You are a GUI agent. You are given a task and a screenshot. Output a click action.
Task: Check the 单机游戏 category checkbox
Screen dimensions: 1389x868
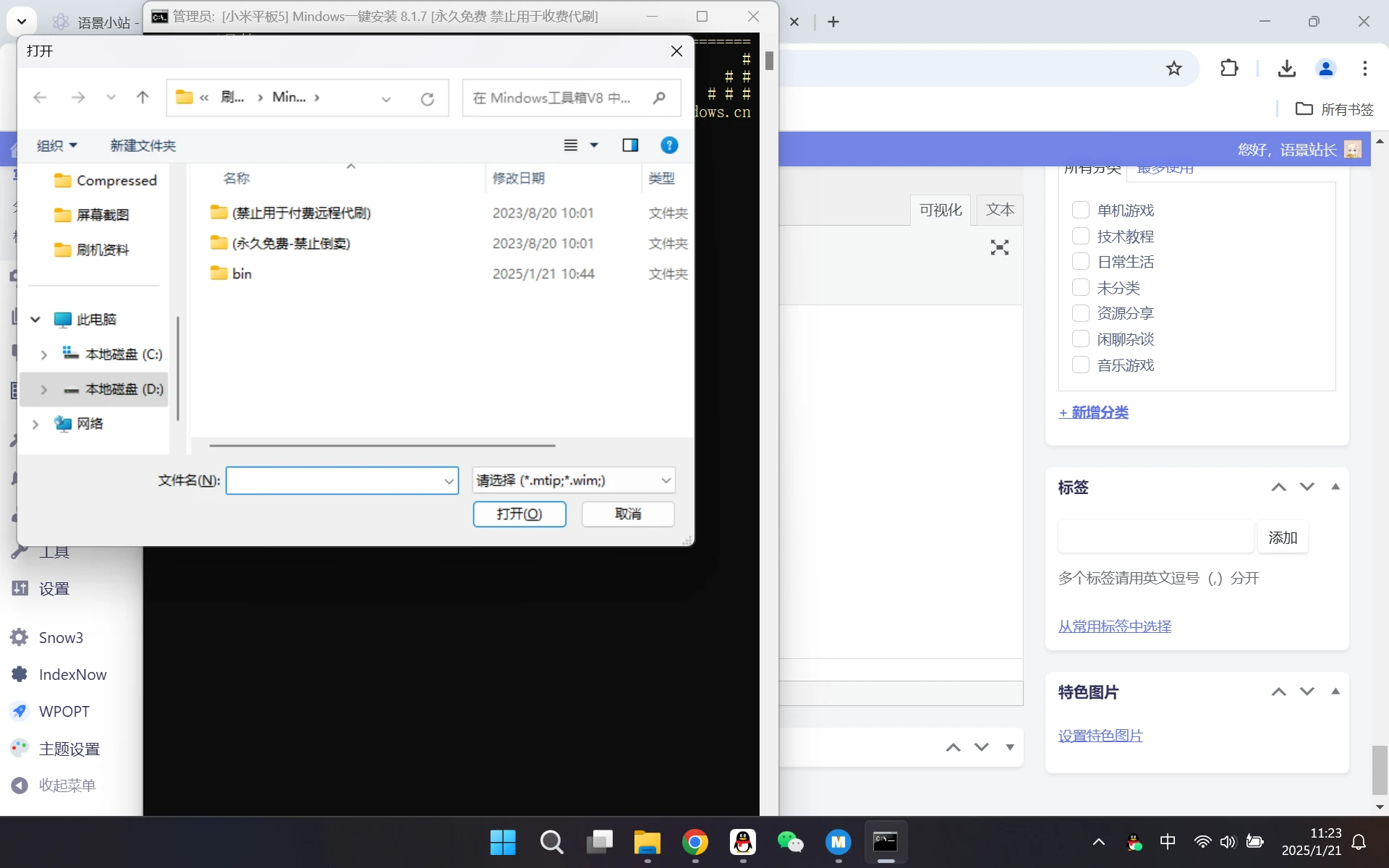(x=1080, y=209)
